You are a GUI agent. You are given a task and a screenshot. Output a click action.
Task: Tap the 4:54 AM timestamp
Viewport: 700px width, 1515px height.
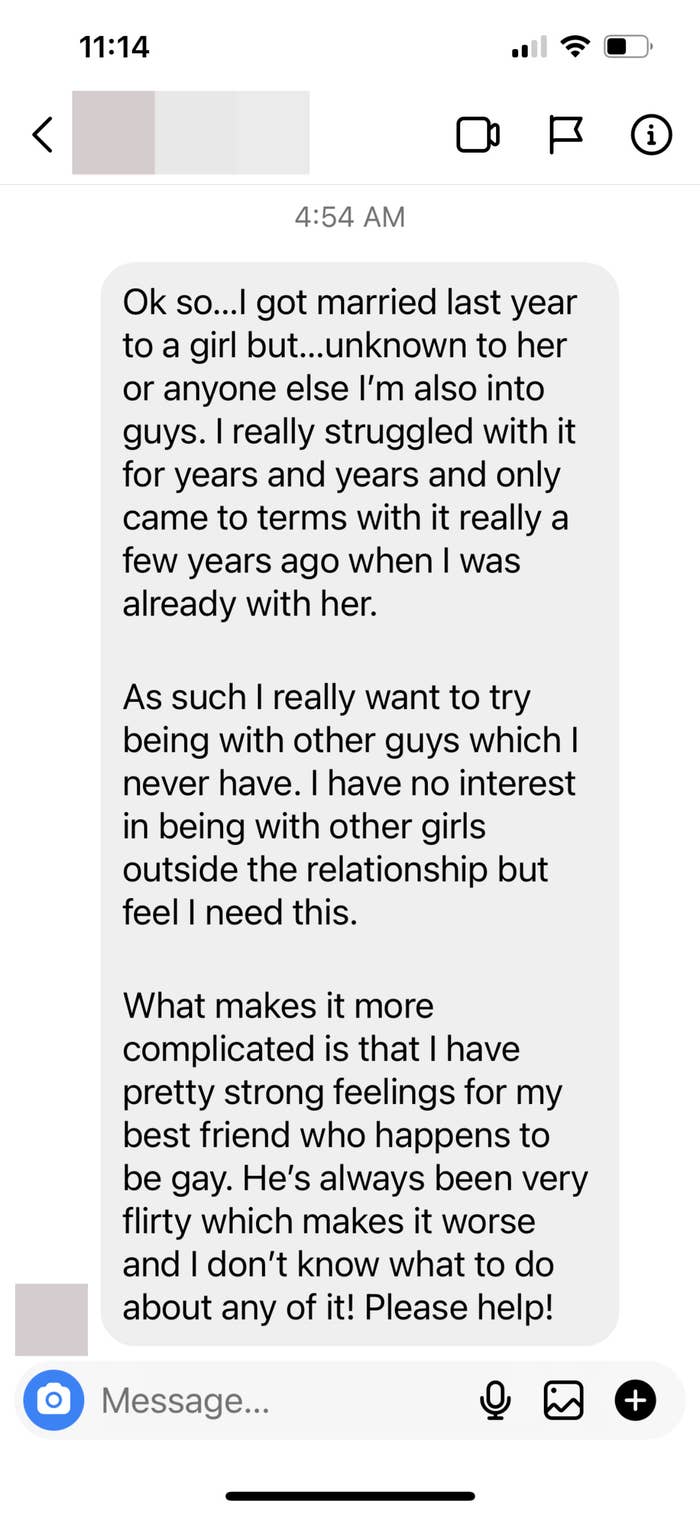[x=350, y=217]
